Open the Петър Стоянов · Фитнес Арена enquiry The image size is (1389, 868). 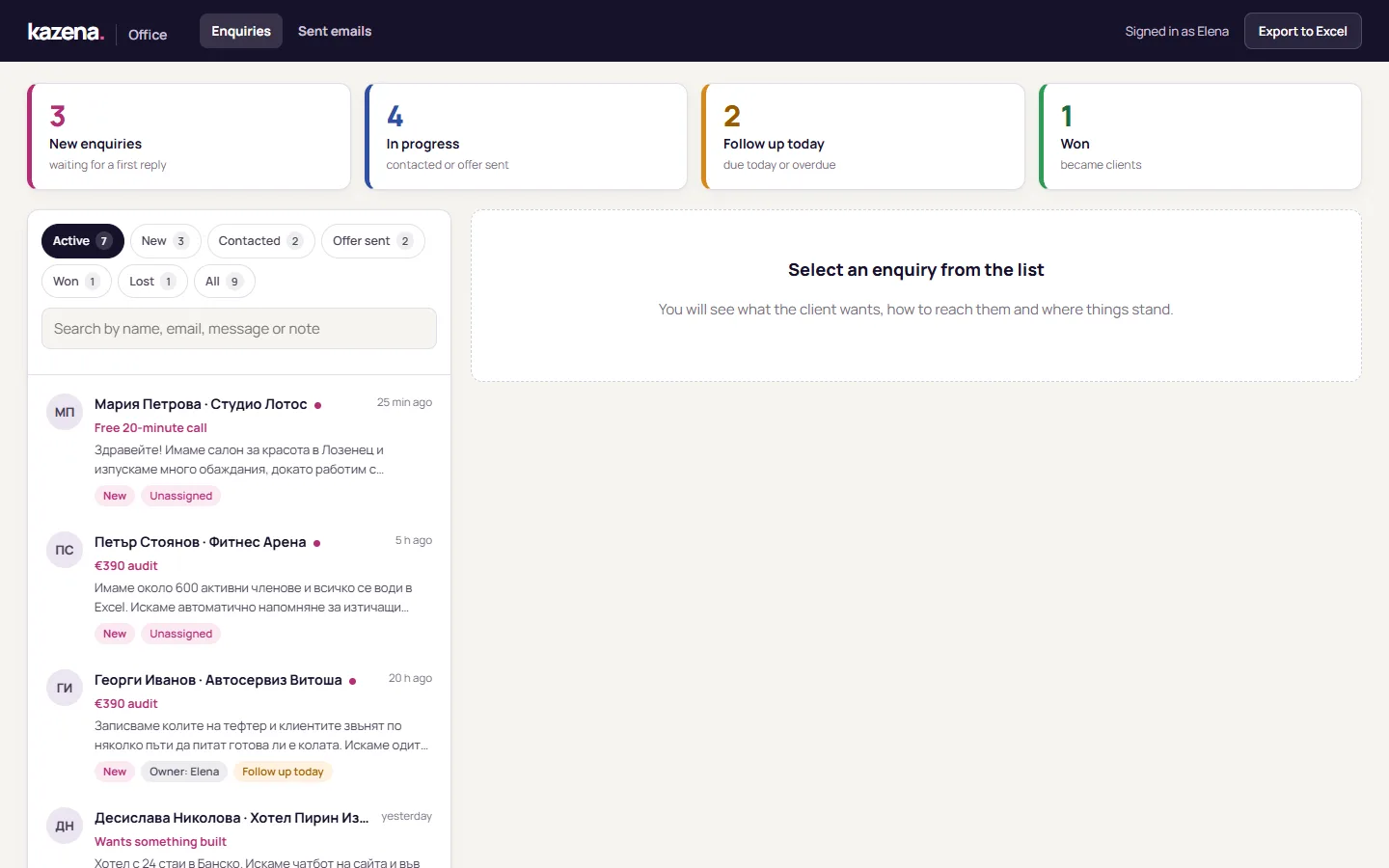point(239,587)
